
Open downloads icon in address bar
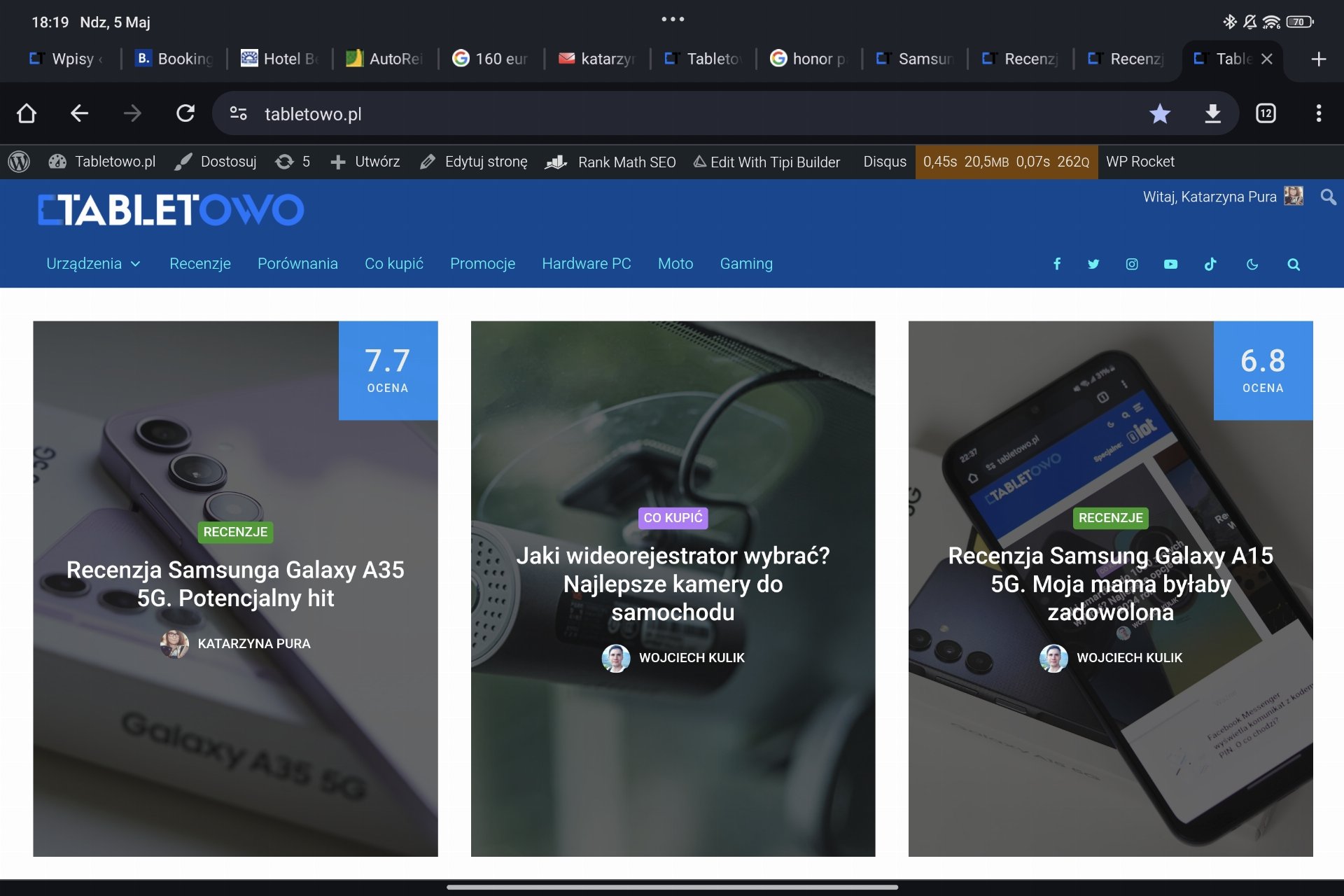coord(1213,113)
